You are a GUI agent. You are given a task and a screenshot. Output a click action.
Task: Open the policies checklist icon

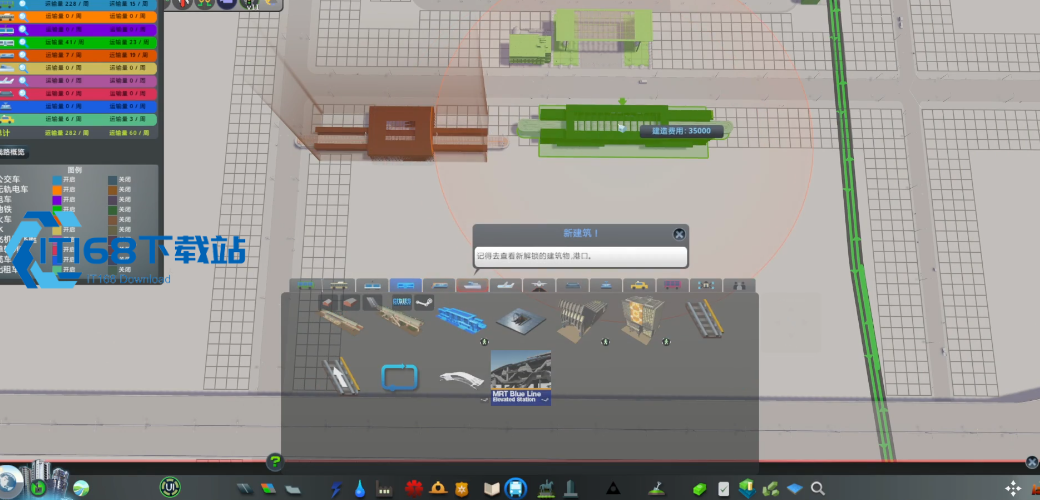[724, 489]
